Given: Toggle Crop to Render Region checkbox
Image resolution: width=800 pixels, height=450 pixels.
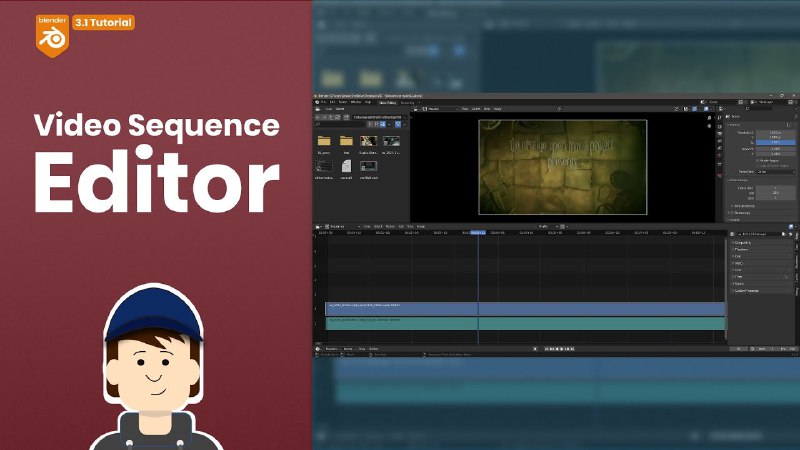Looking at the screenshot, I should (x=758, y=165).
